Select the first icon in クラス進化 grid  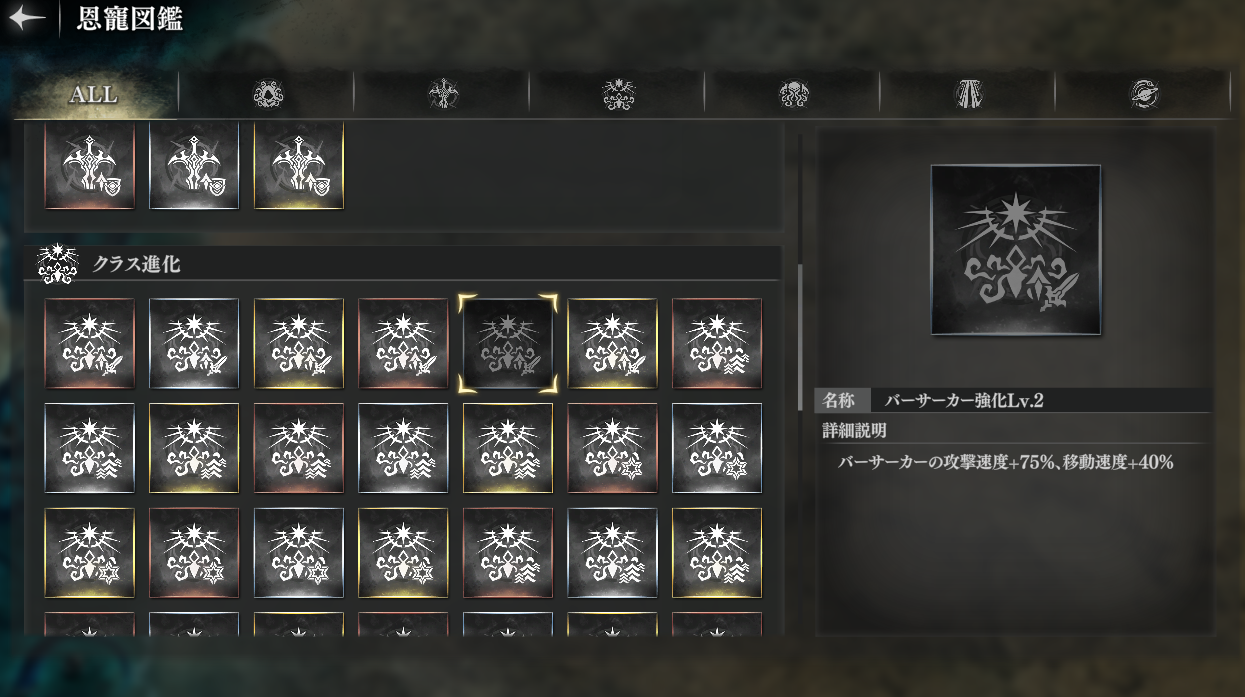pyautogui.click(x=90, y=343)
